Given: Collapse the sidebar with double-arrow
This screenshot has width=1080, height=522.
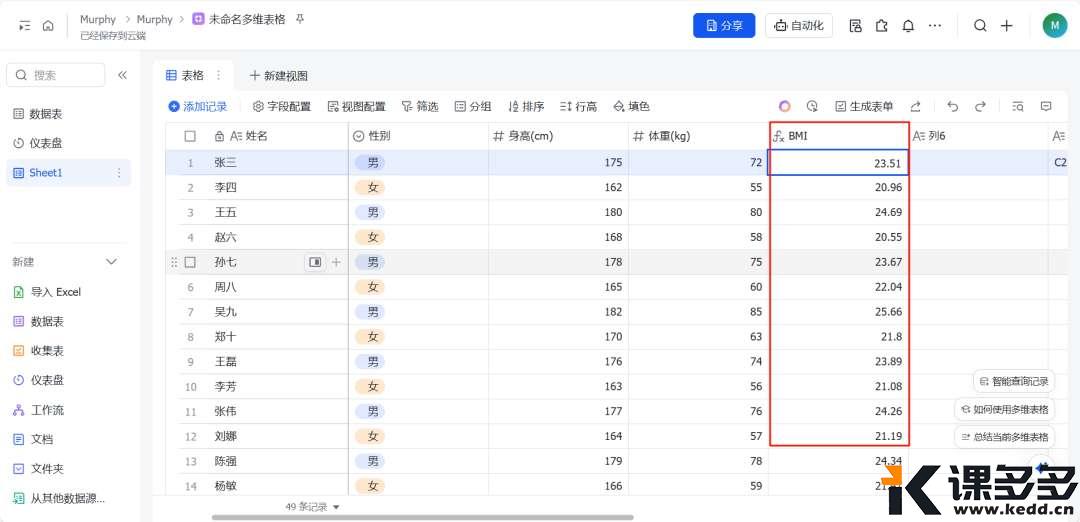Looking at the screenshot, I should [x=122, y=75].
